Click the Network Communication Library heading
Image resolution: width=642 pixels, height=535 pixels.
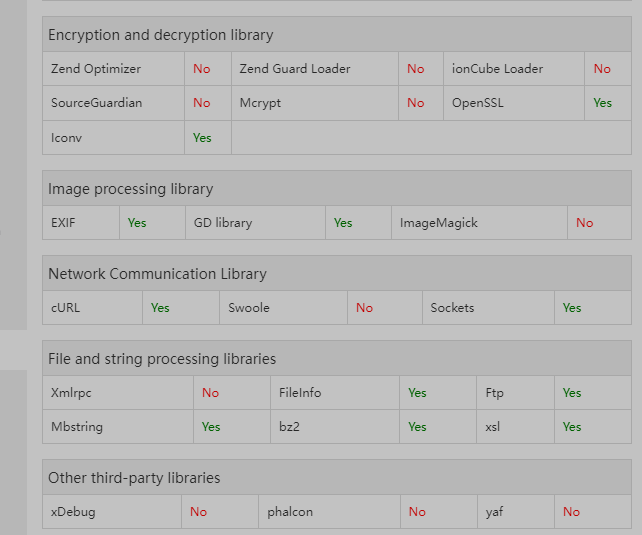[x=158, y=274]
